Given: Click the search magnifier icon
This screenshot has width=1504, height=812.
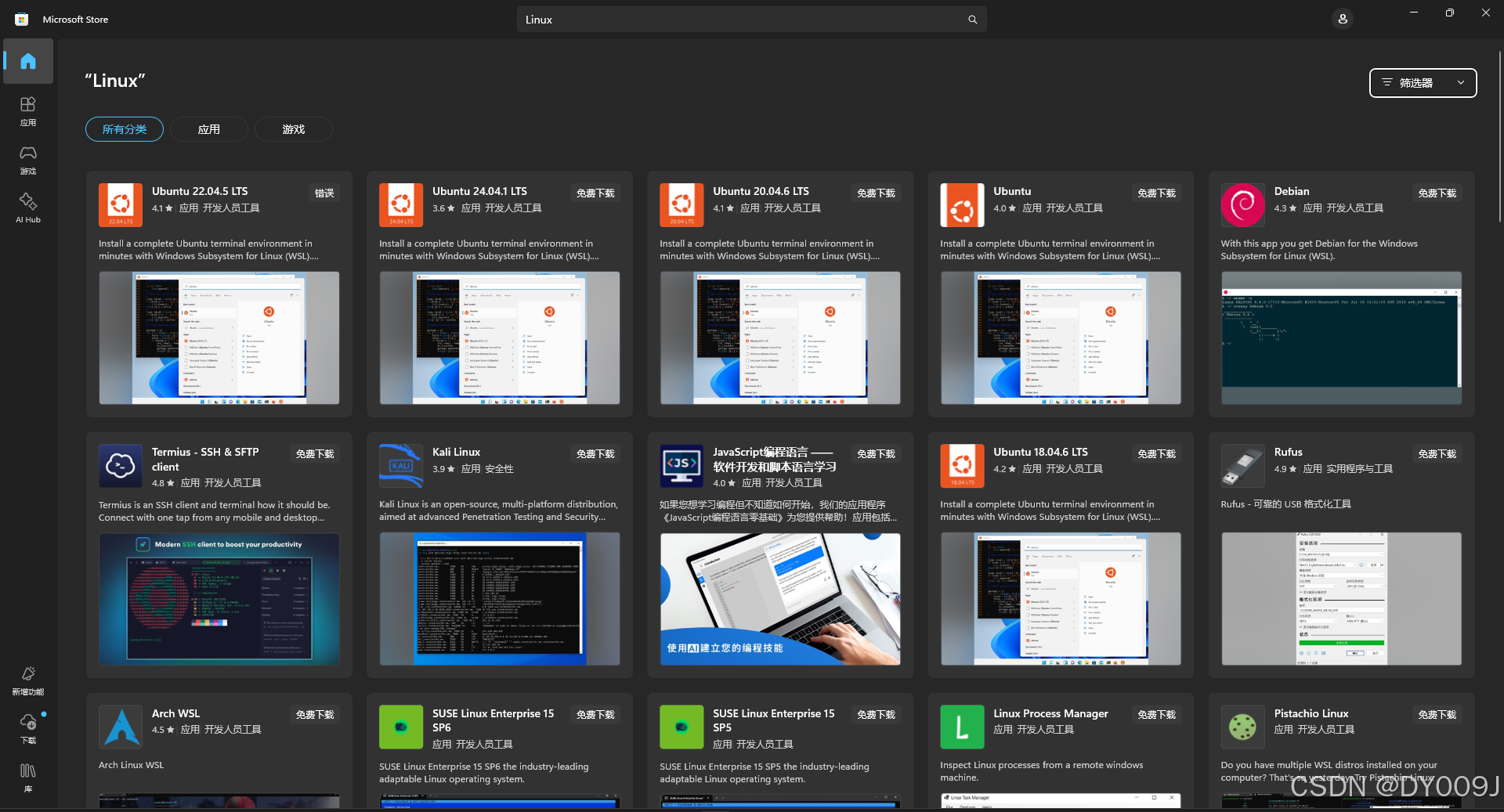Looking at the screenshot, I should click(972, 20).
